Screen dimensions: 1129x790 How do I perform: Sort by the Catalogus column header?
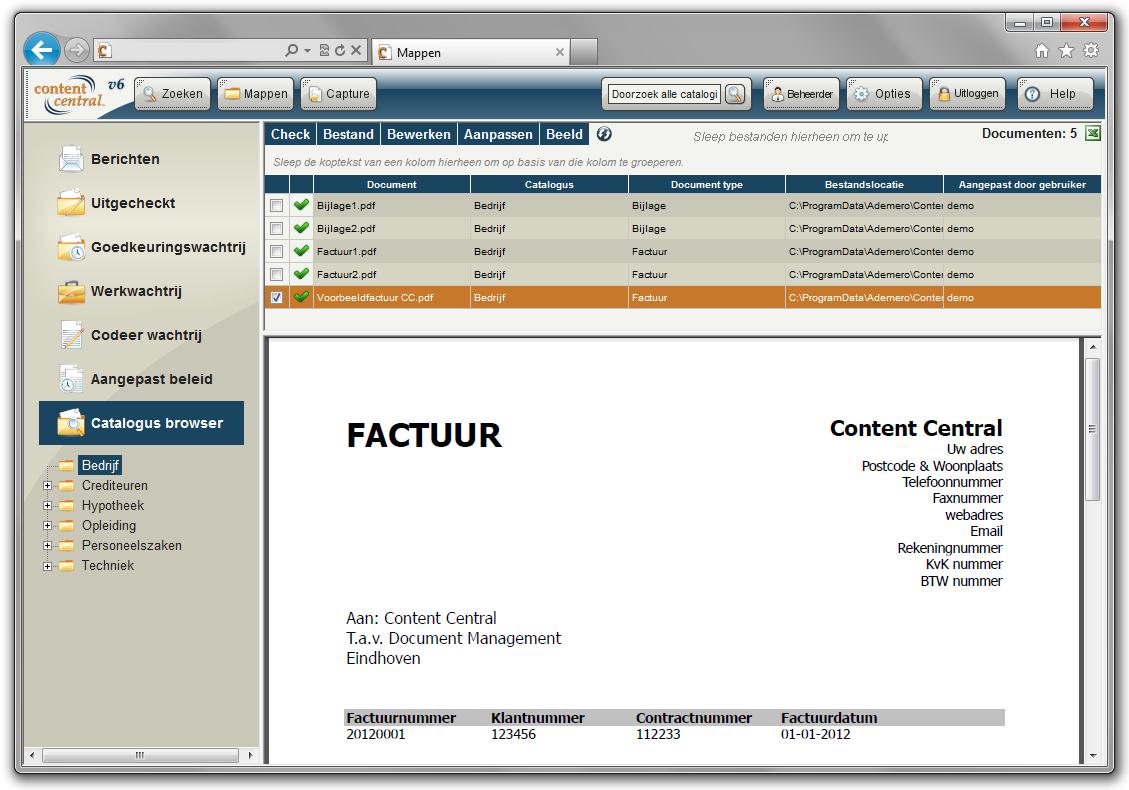coord(549,184)
